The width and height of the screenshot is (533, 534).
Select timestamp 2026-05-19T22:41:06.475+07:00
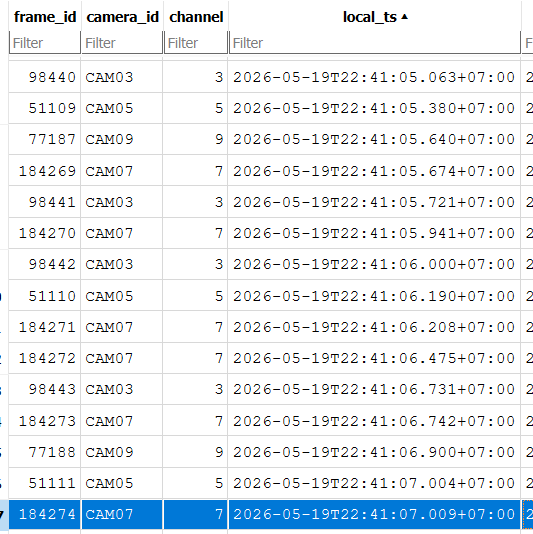(x=374, y=358)
